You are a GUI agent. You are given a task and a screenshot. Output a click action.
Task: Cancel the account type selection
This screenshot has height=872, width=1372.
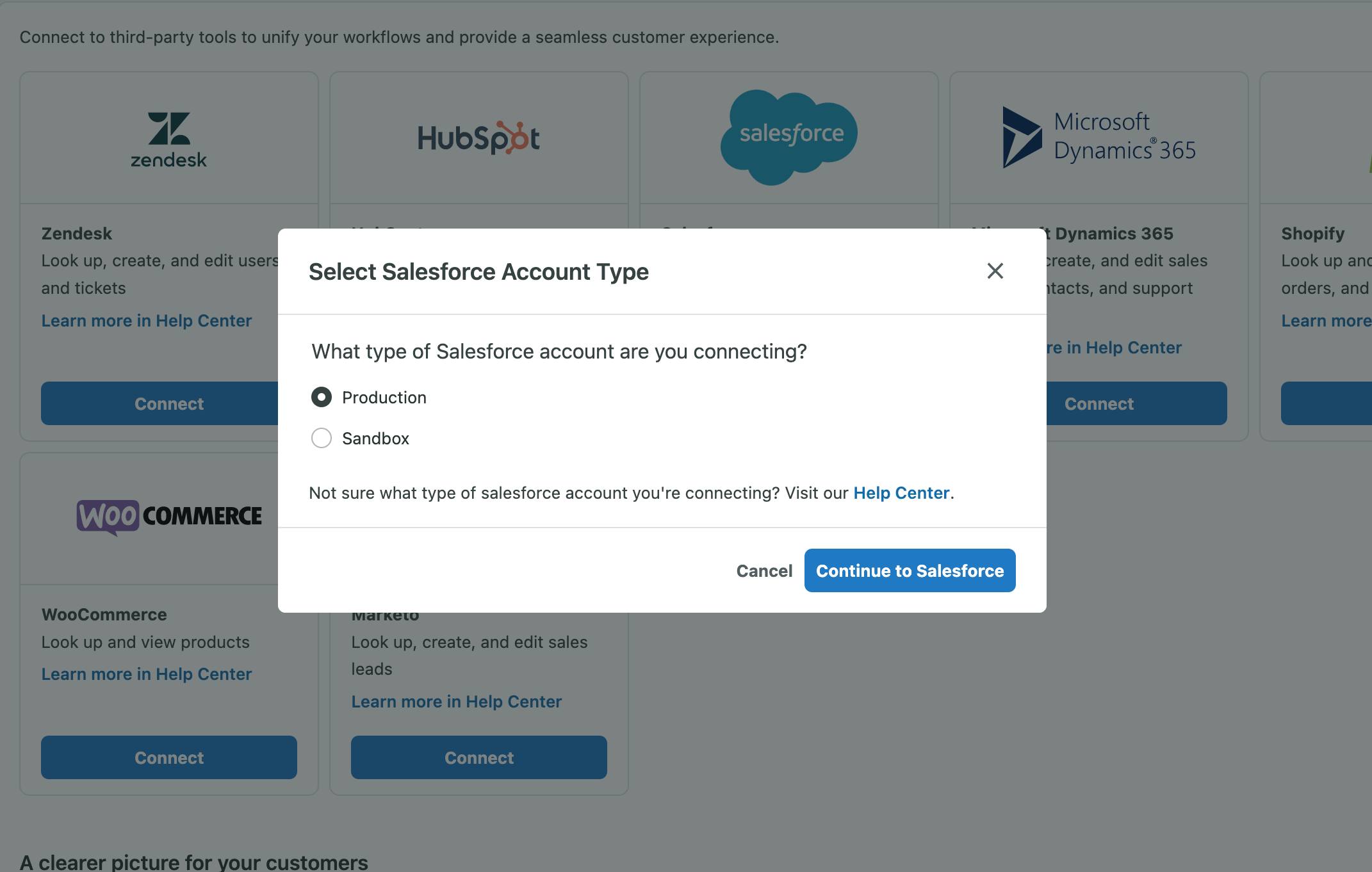point(764,570)
